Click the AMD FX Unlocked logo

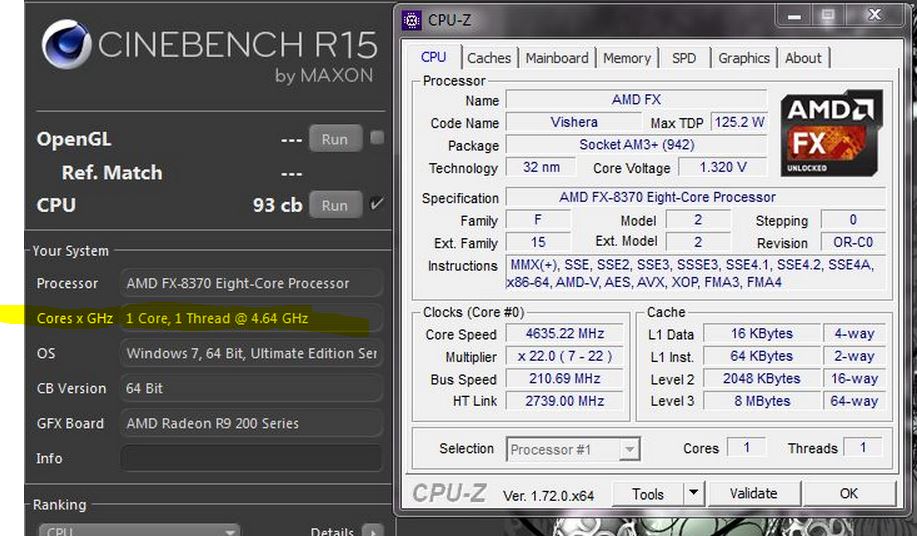pos(830,133)
